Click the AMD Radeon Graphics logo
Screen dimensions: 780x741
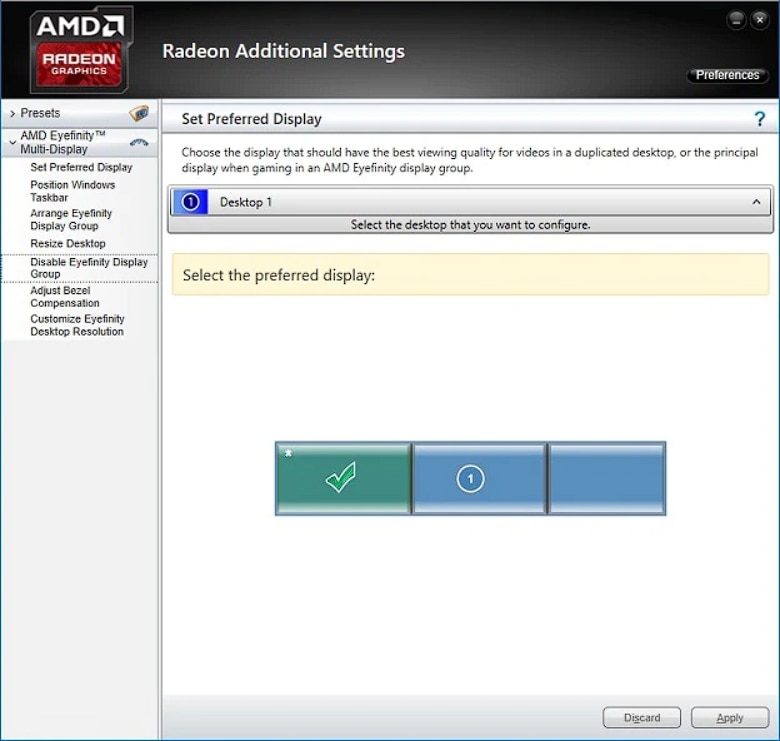tap(82, 49)
